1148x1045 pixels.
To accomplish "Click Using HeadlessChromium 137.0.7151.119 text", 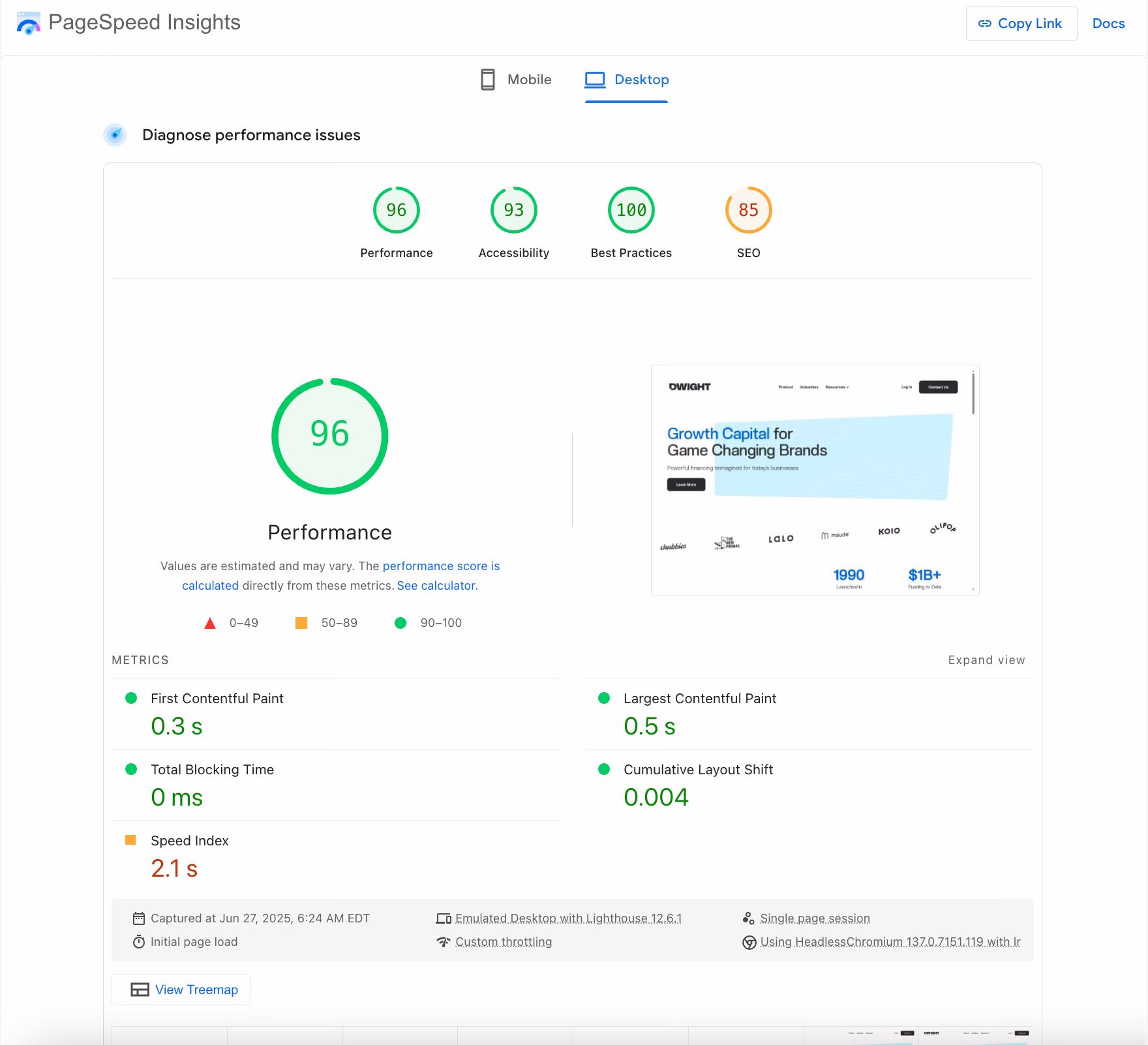I will tap(890, 942).
